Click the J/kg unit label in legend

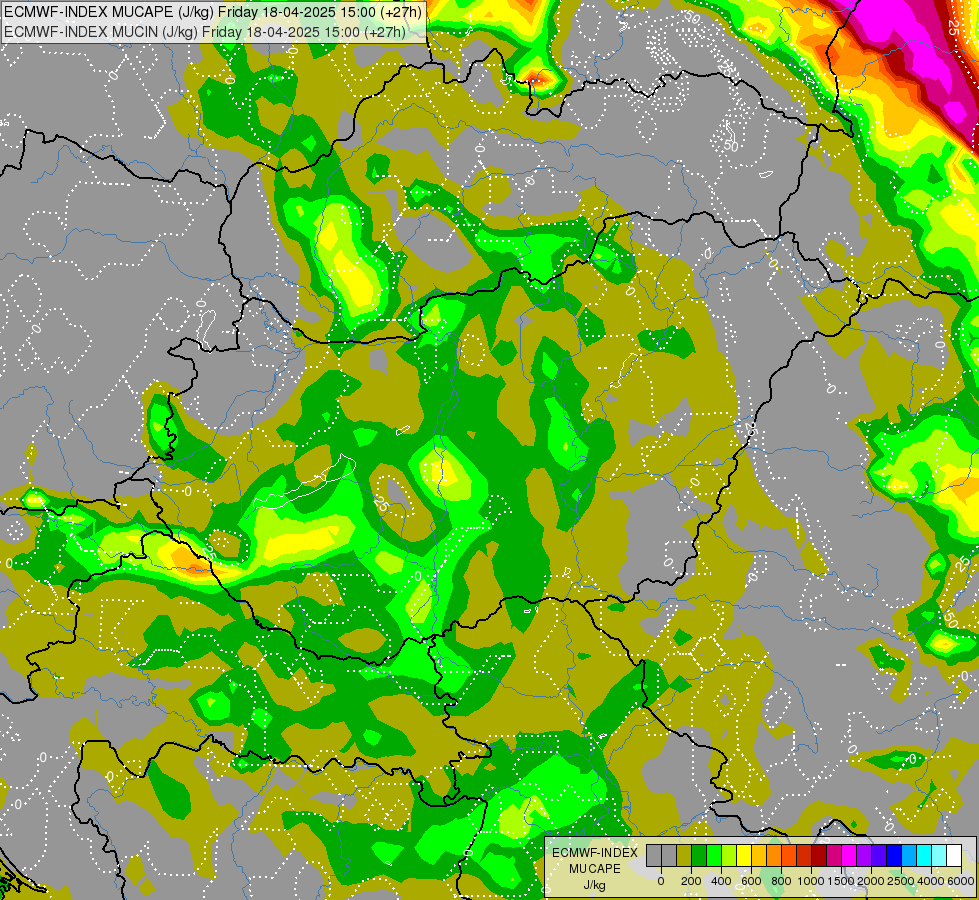pyautogui.click(x=594, y=885)
